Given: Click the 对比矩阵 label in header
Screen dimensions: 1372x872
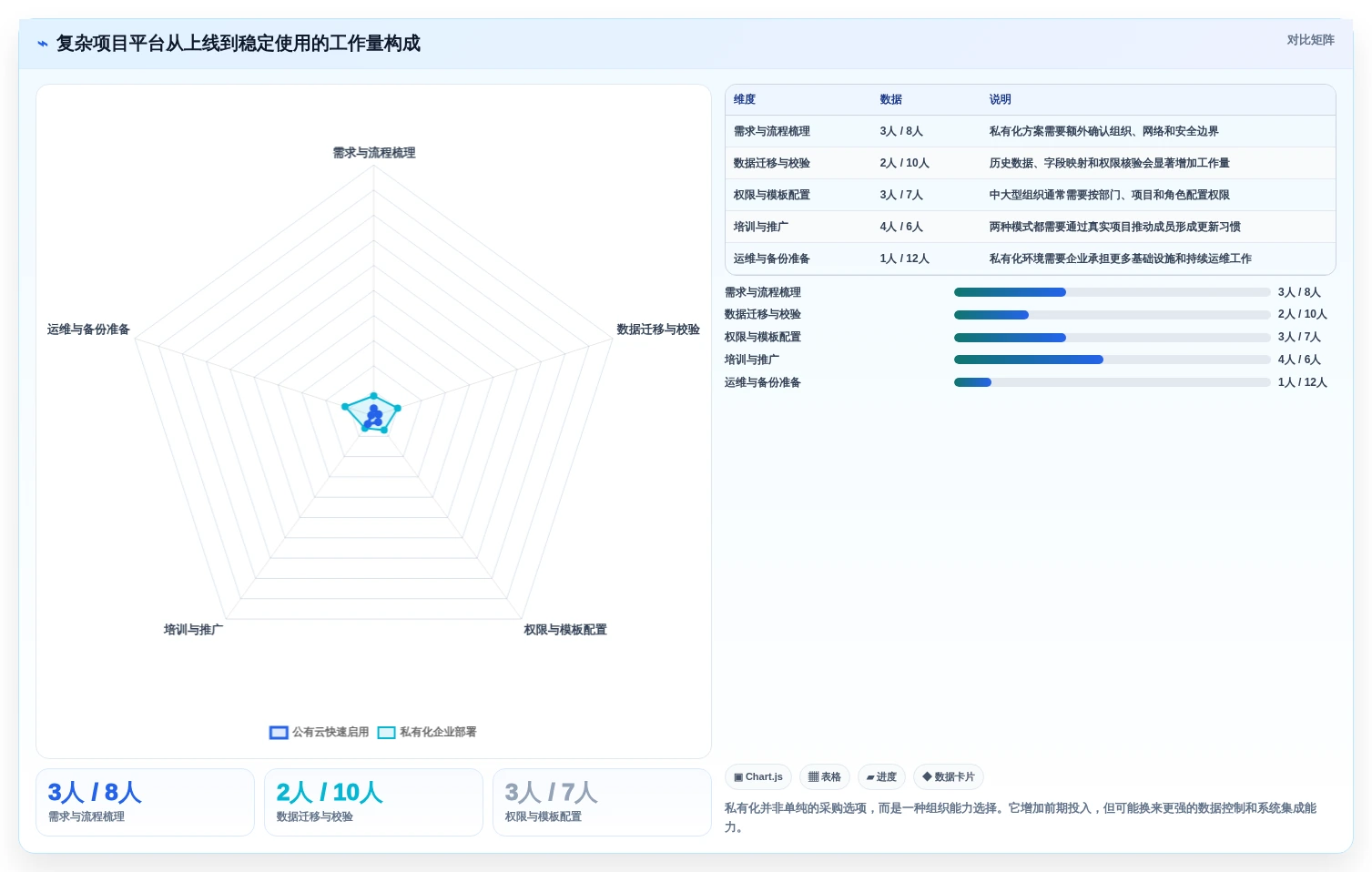Looking at the screenshot, I should pyautogui.click(x=1310, y=40).
